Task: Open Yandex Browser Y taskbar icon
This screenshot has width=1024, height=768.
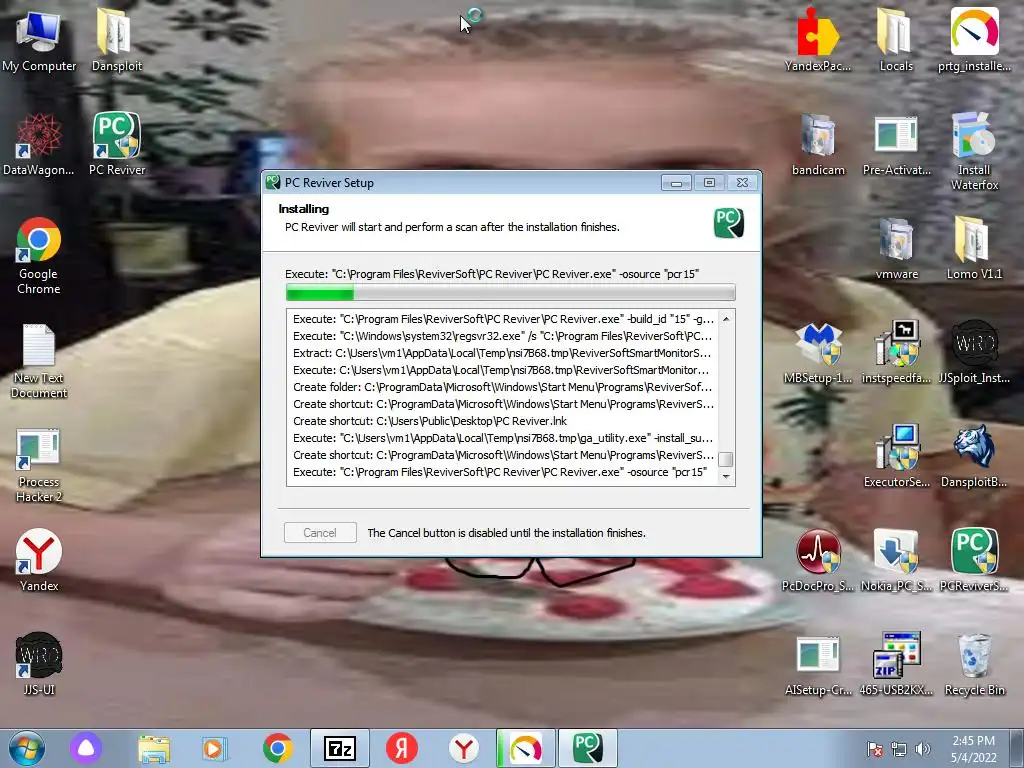Action: point(464,748)
